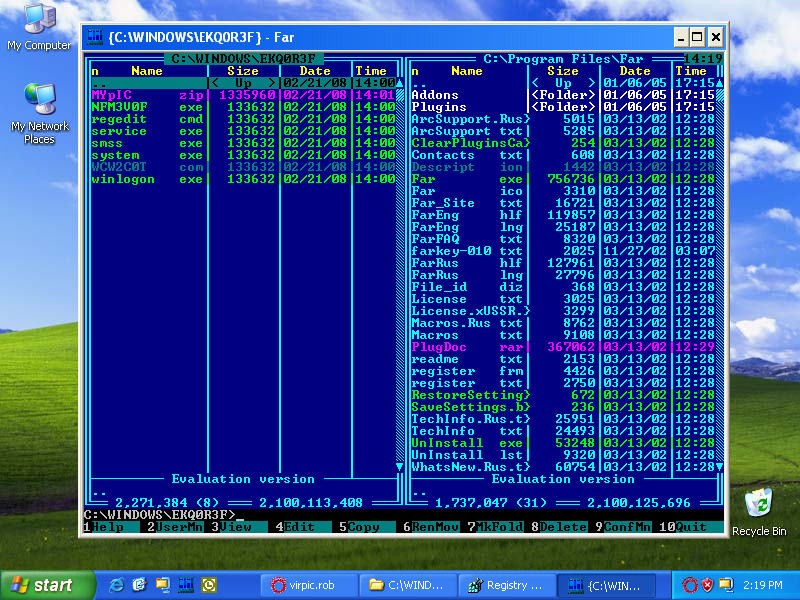This screenshot has width=800, height=600.
Task: Click 4Edit in the function key bar
Action: [x=303, y=527]
